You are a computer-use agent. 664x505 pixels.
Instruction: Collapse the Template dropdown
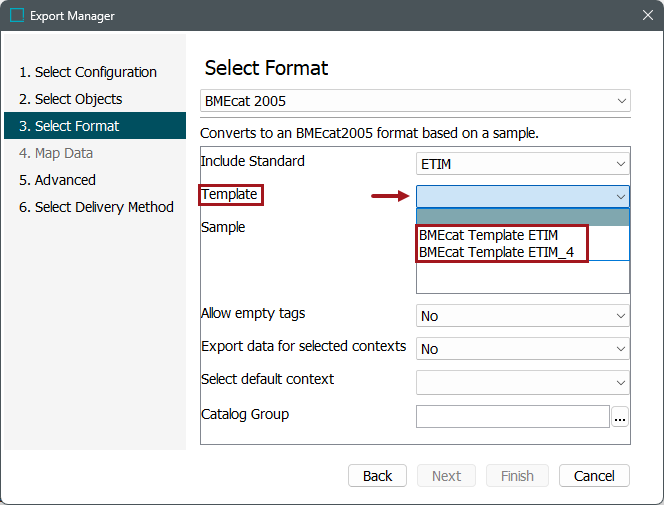click(x=621, y=196)
